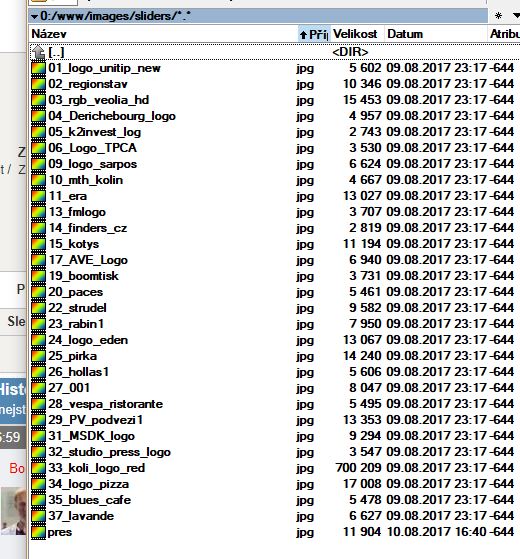Click the image icon of 05_k2invest_log

38,132
